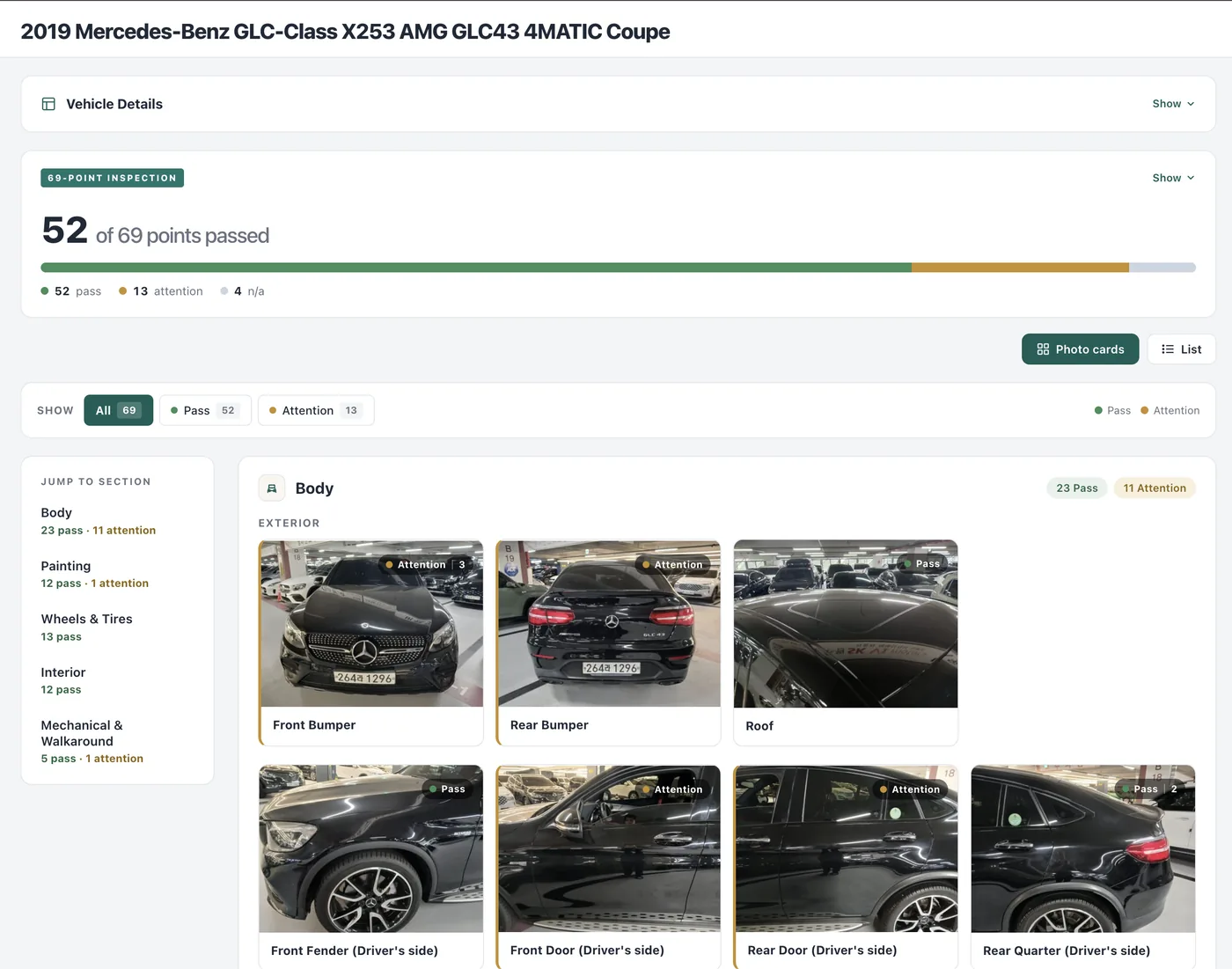
Task: Click the List view bullet icon
Action: (1168, 349)
